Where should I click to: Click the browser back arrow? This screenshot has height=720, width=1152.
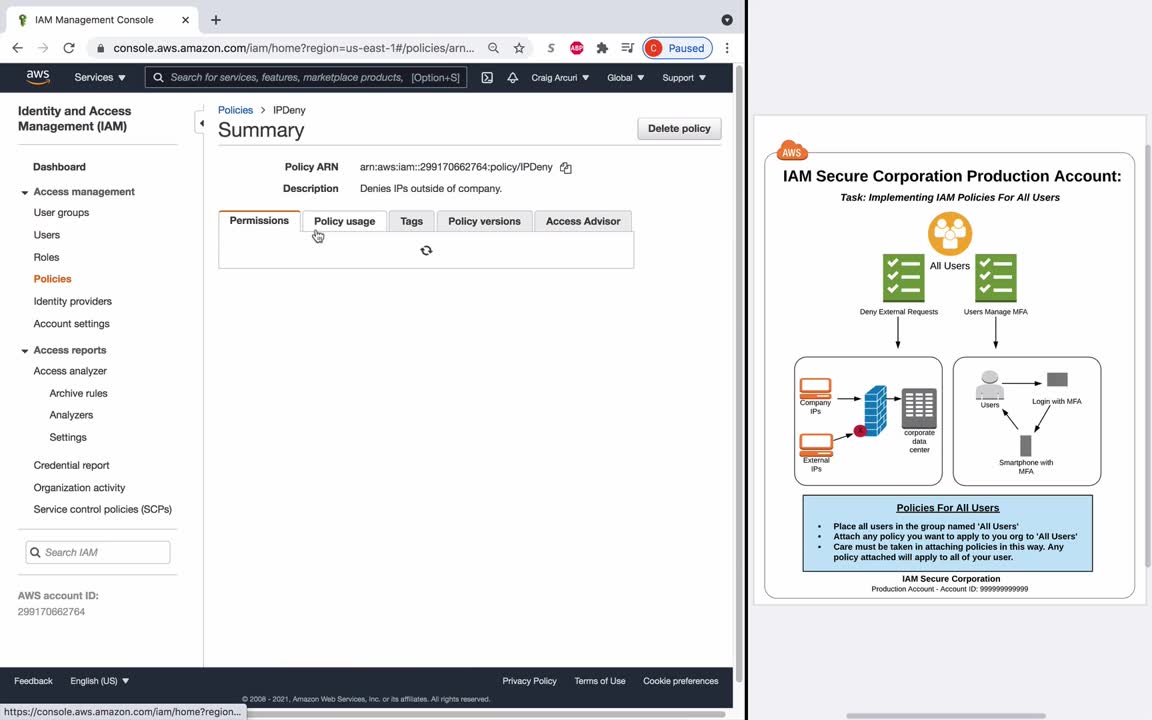point(18,48)
